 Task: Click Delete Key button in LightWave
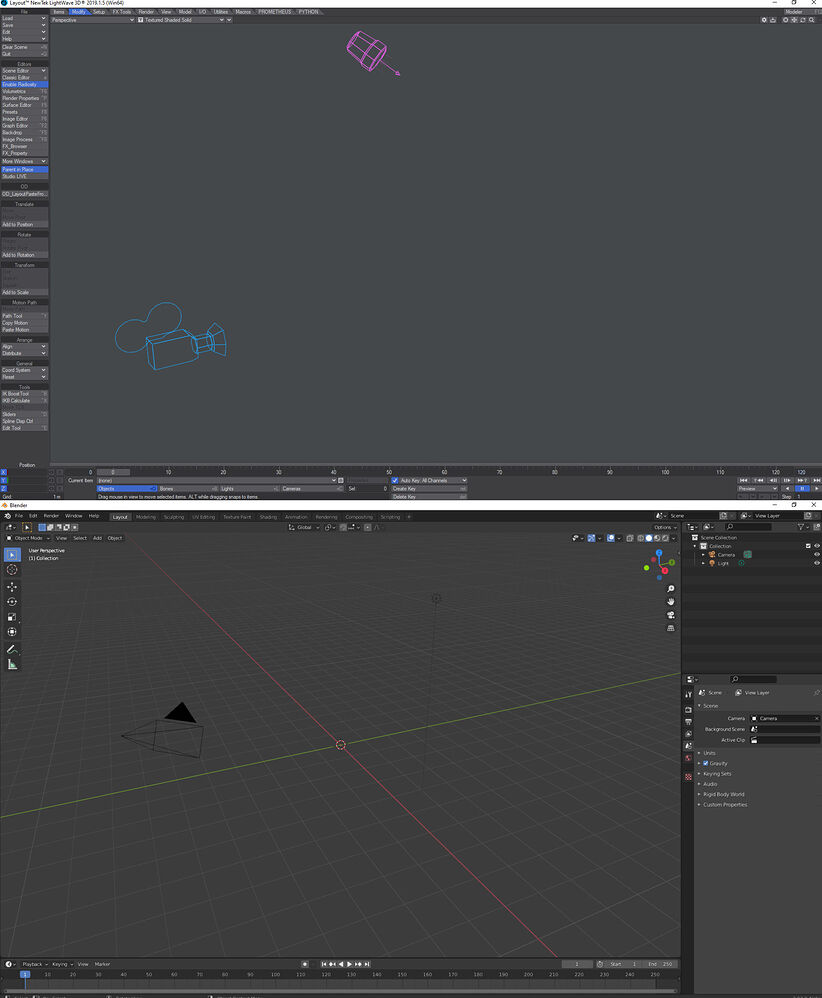[x=429, y=496]
